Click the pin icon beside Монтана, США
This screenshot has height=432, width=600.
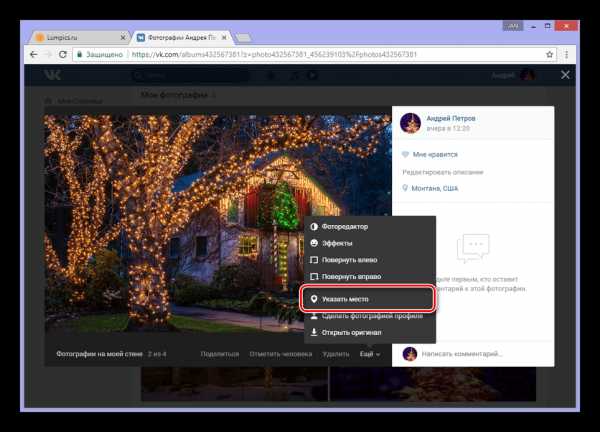(x=405, y=188)
